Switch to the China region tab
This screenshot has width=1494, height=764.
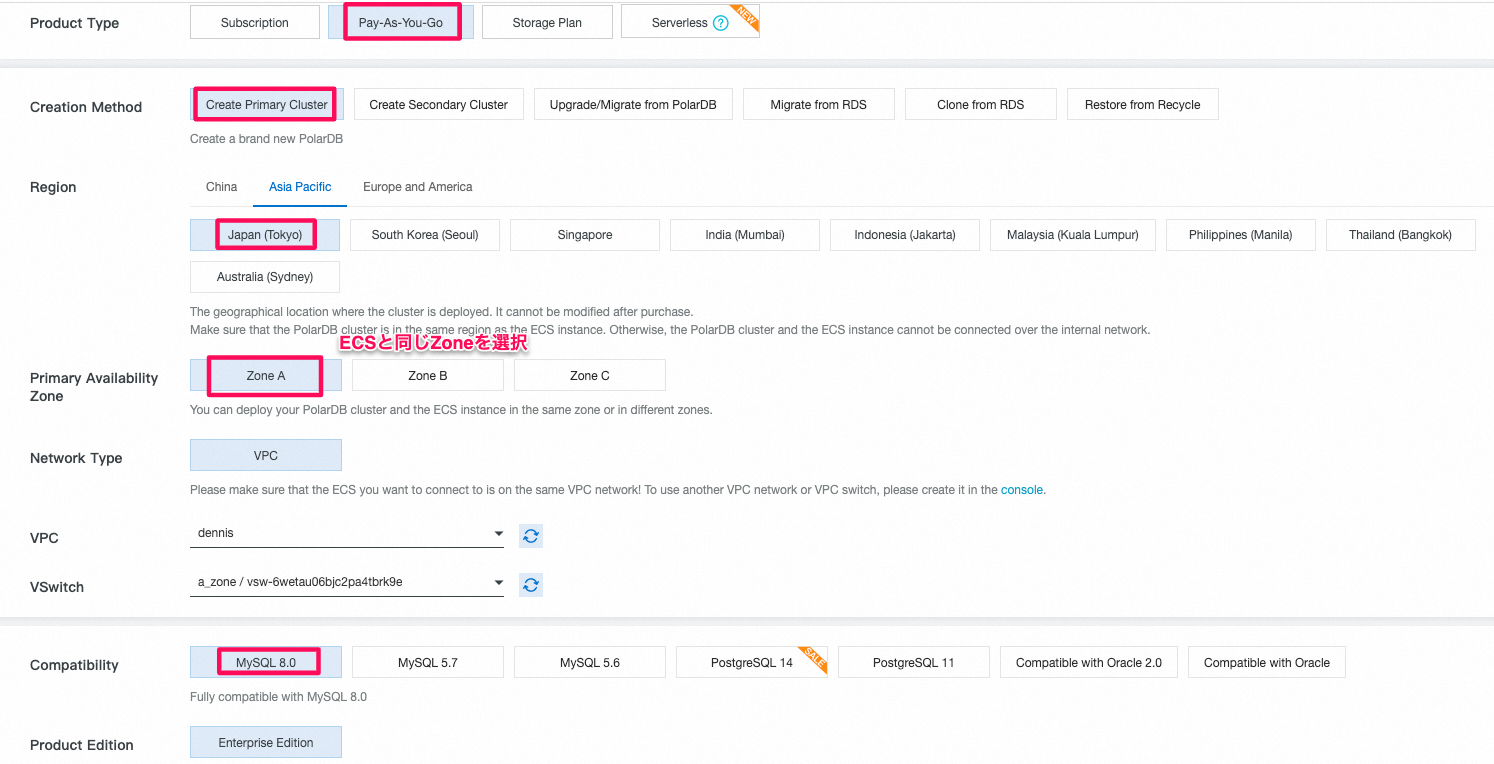coord(222,187)
